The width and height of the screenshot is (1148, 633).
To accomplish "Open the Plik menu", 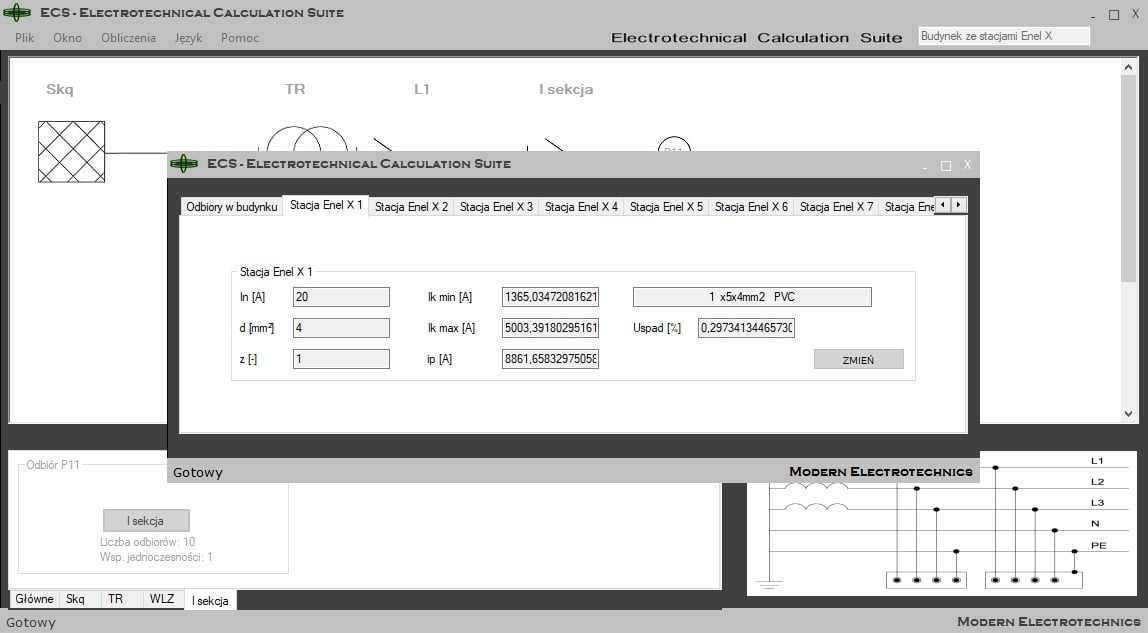I will tap(25, 38).
